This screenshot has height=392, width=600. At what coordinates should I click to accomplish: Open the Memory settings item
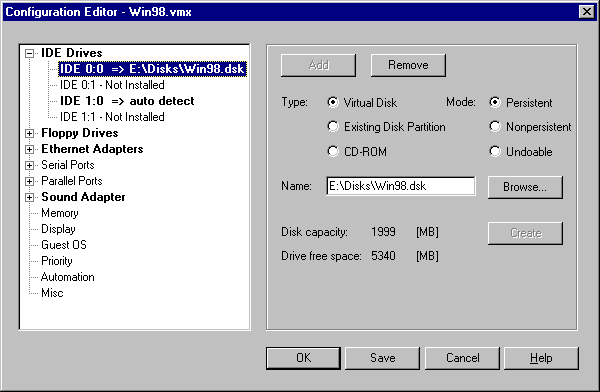(60, 213)
